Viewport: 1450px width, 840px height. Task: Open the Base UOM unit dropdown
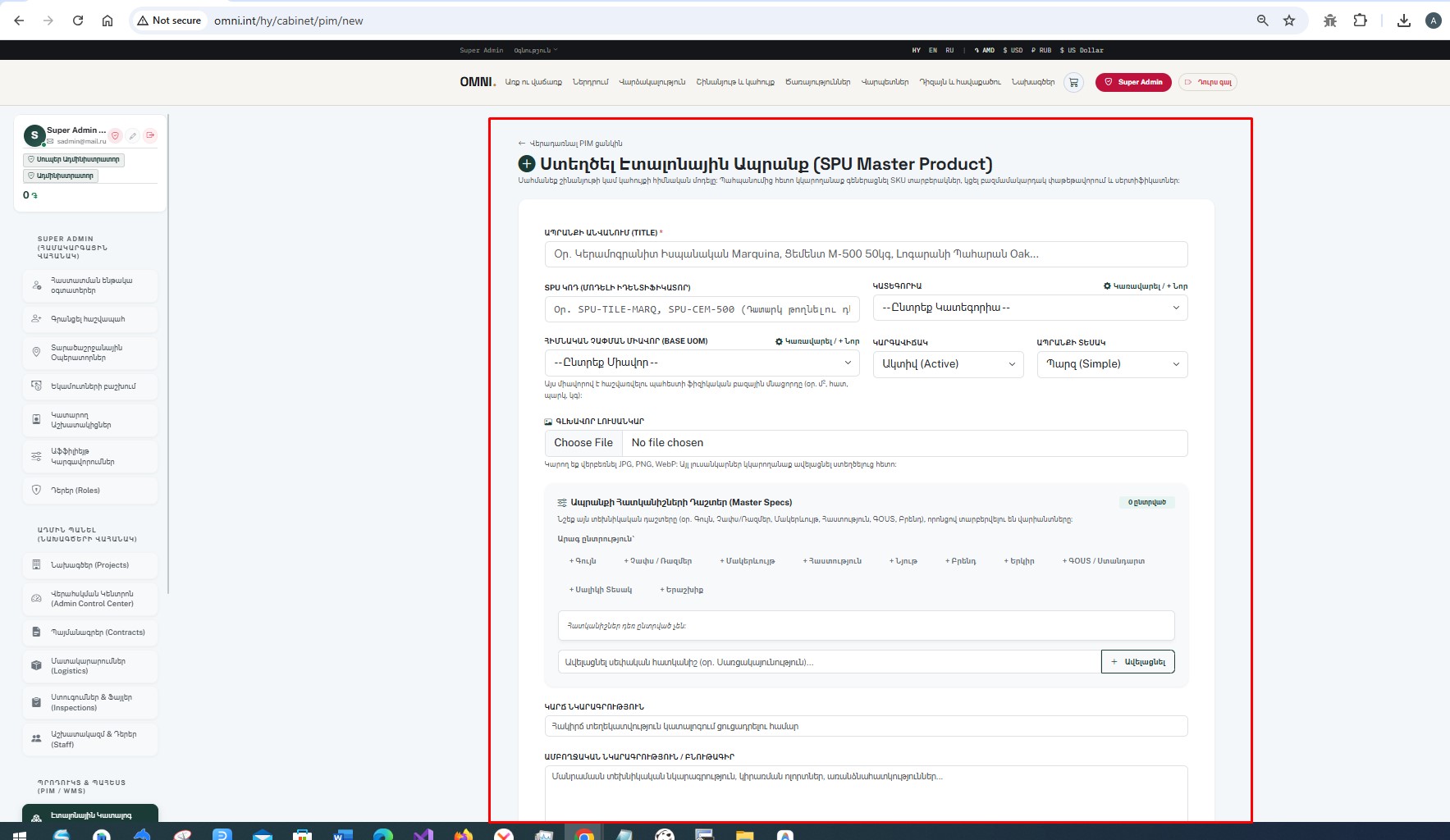tap(702, 363)
